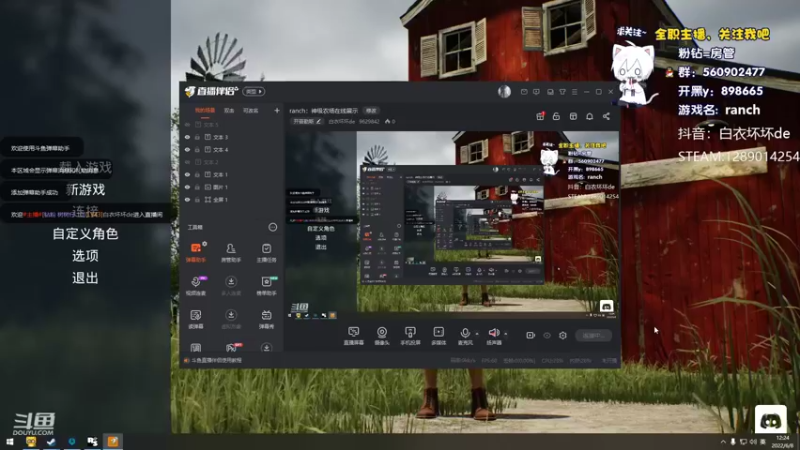This screenshot has width=800, height=450.
Task: Open the 主播任务 tool
Action: coord(266,252)
